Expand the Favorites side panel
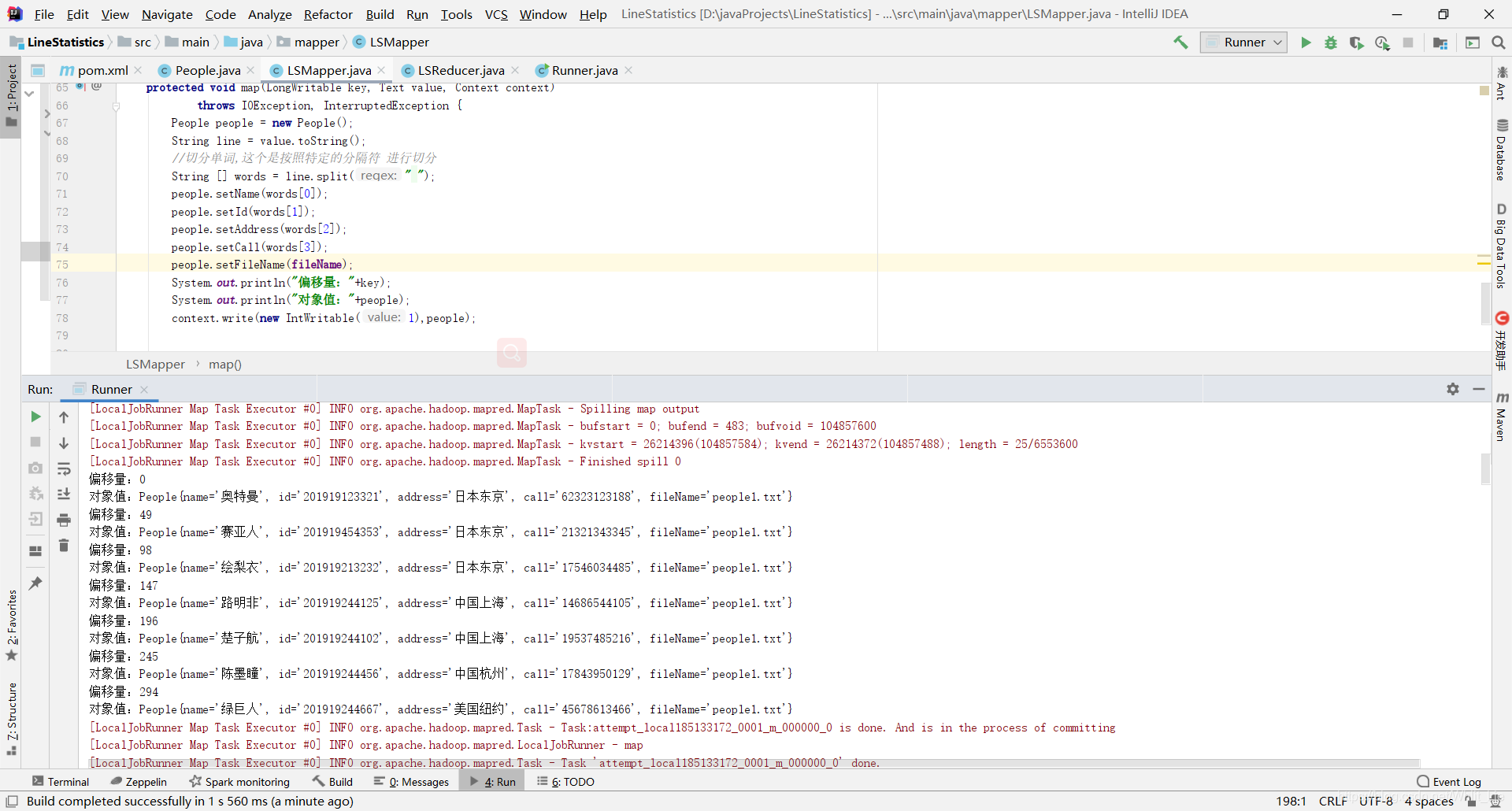Image resolution: width=1512 pixels, height=811 pixels. click(x=11, y=625)
